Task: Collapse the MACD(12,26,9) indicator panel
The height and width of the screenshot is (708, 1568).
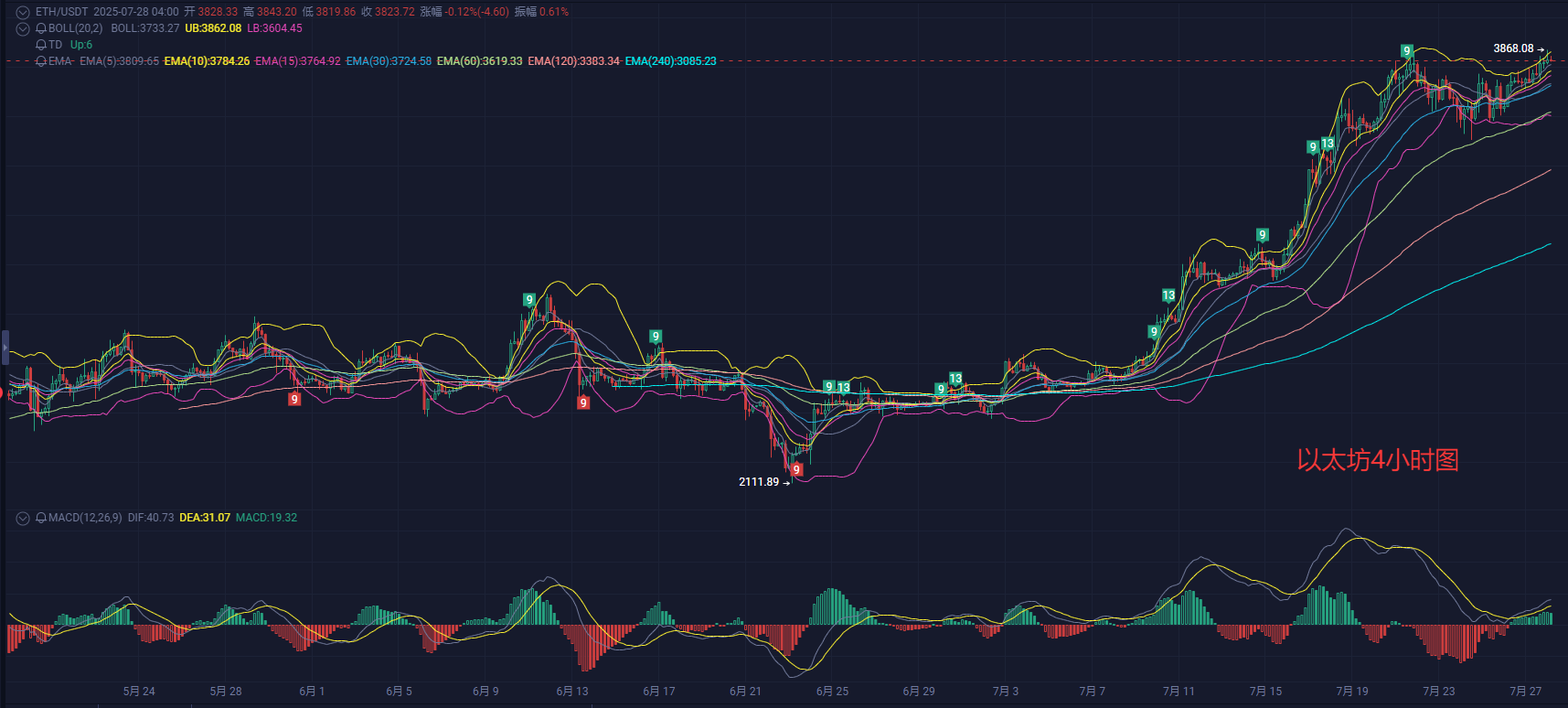Action: coord(23,518)
